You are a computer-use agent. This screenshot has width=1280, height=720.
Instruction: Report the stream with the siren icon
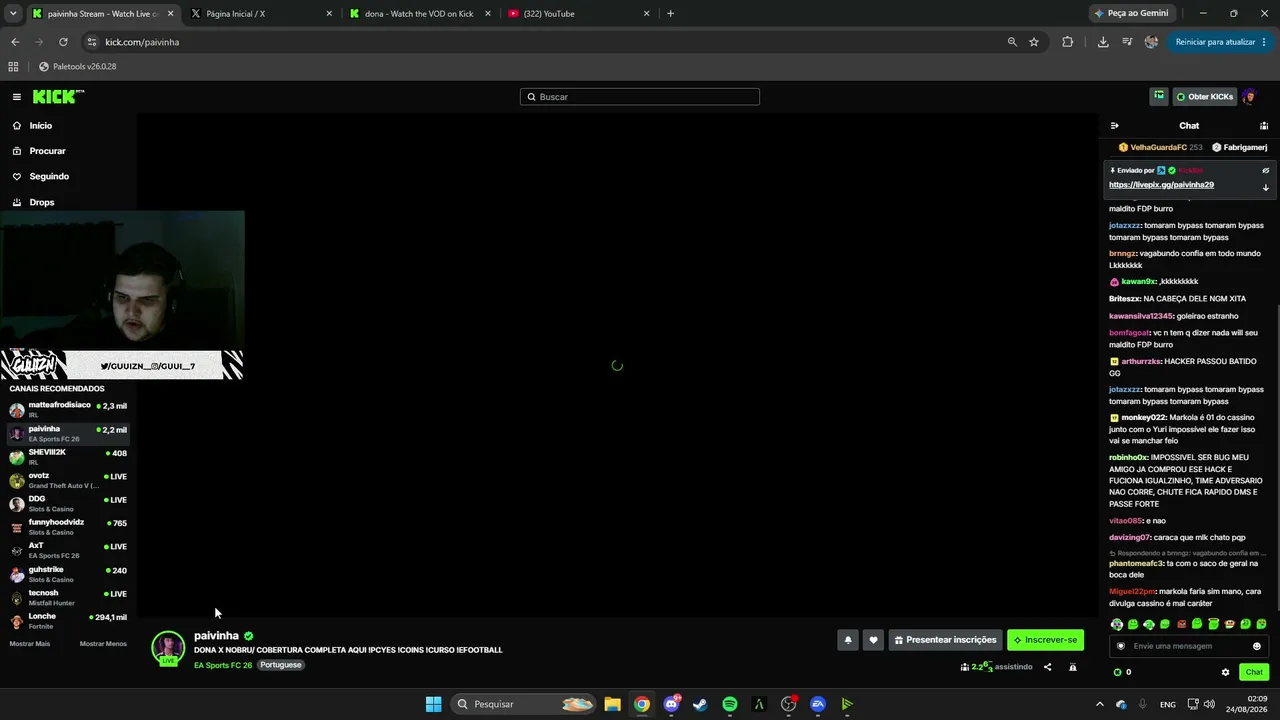[x=1072, y=667]
